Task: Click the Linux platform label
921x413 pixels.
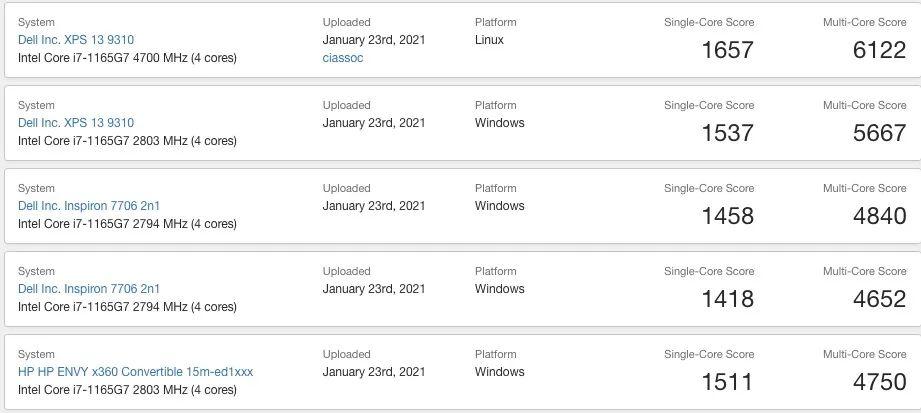Action: click(489, 40)
